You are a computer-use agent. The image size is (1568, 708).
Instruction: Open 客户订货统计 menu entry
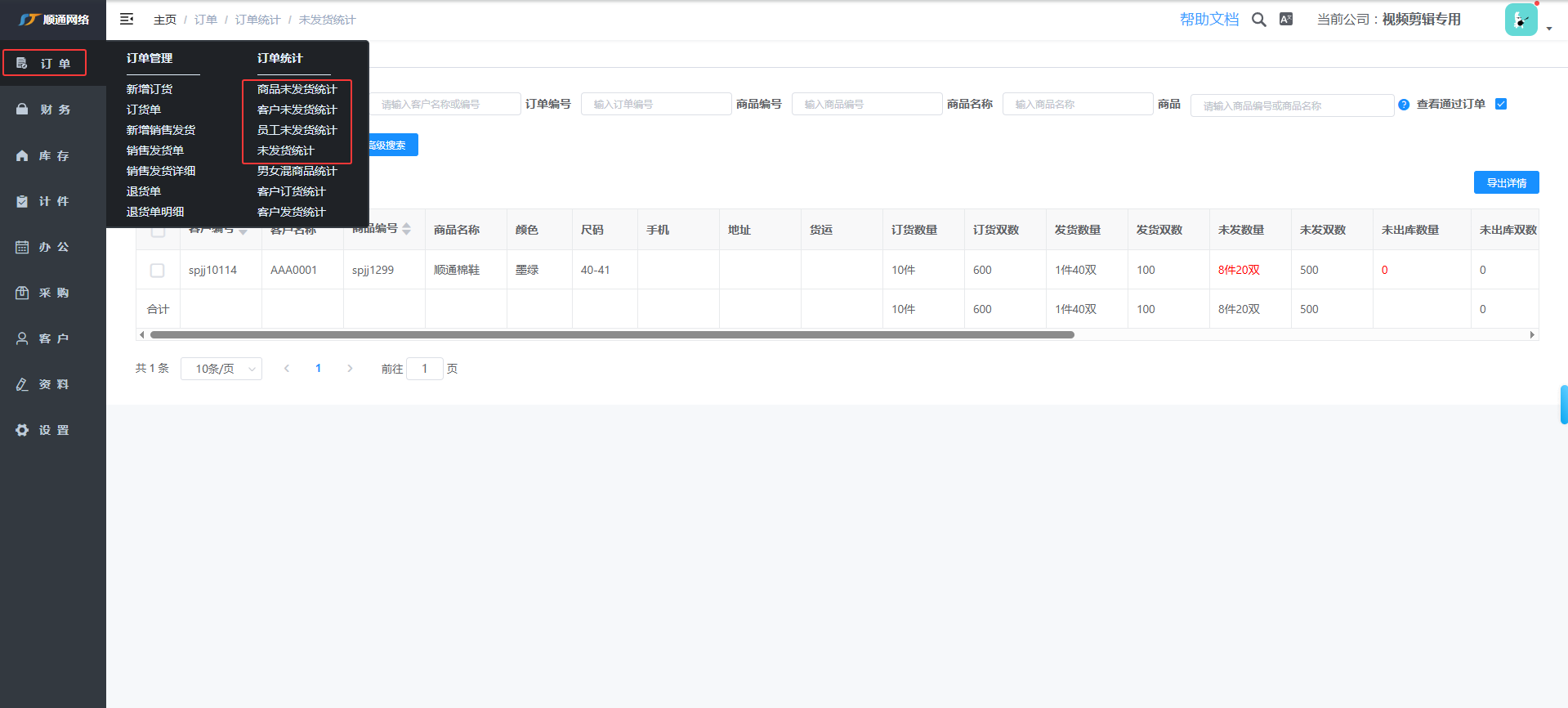point(291,191)
